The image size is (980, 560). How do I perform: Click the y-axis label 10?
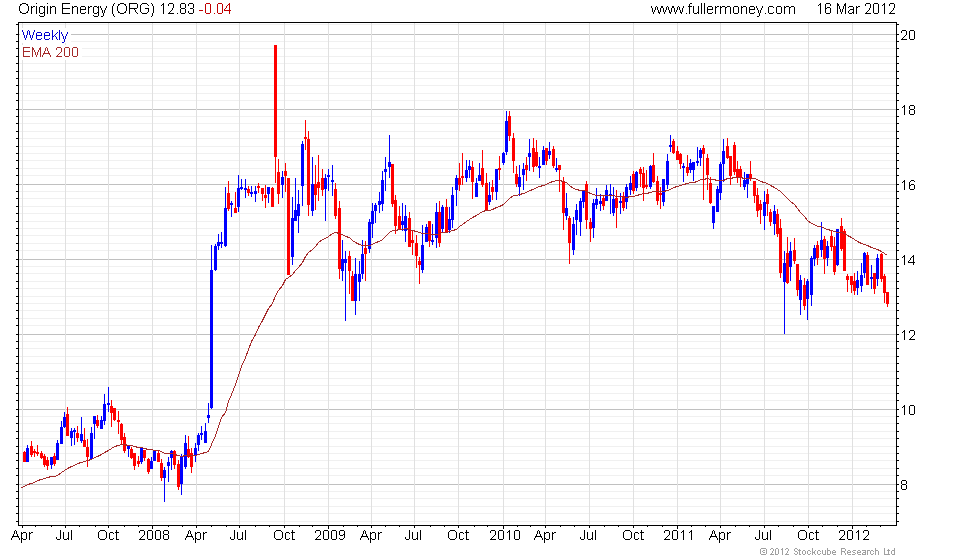(908, 410)
